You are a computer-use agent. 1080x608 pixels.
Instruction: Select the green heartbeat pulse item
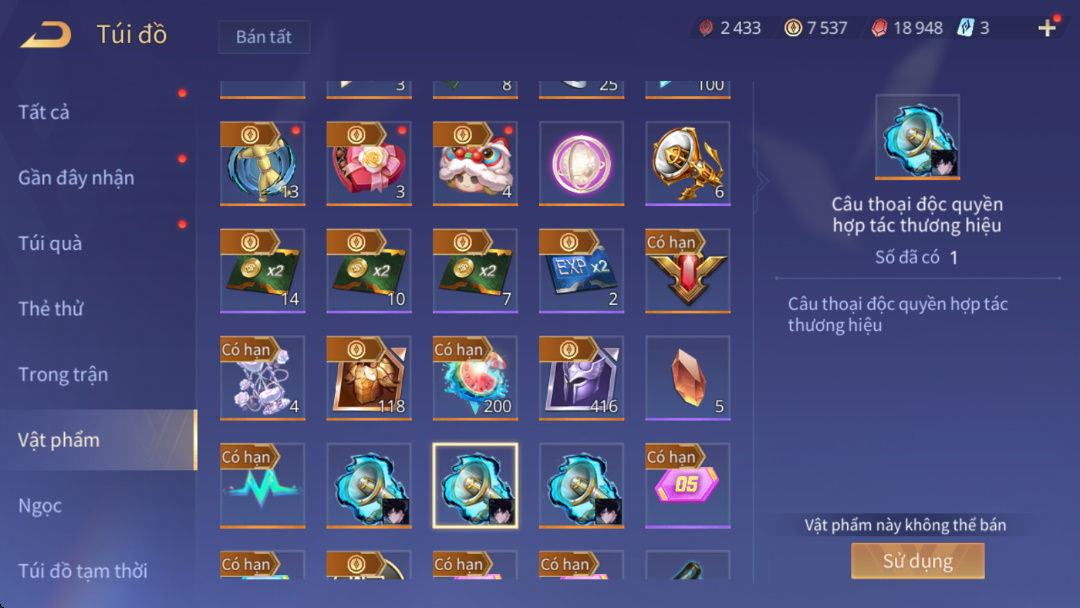(262, 485)
